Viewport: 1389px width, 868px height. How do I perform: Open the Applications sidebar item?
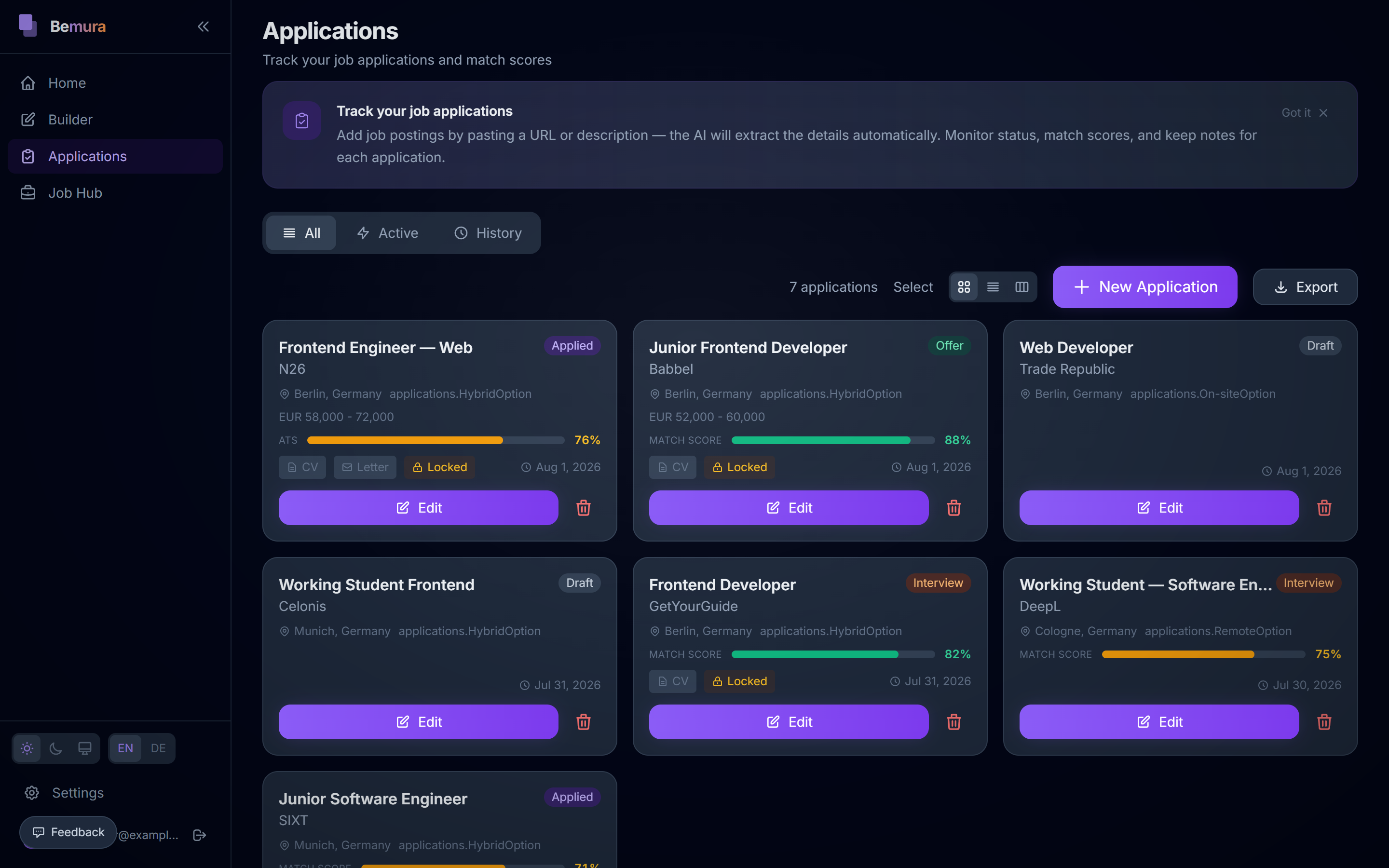(x=115, y=156)
